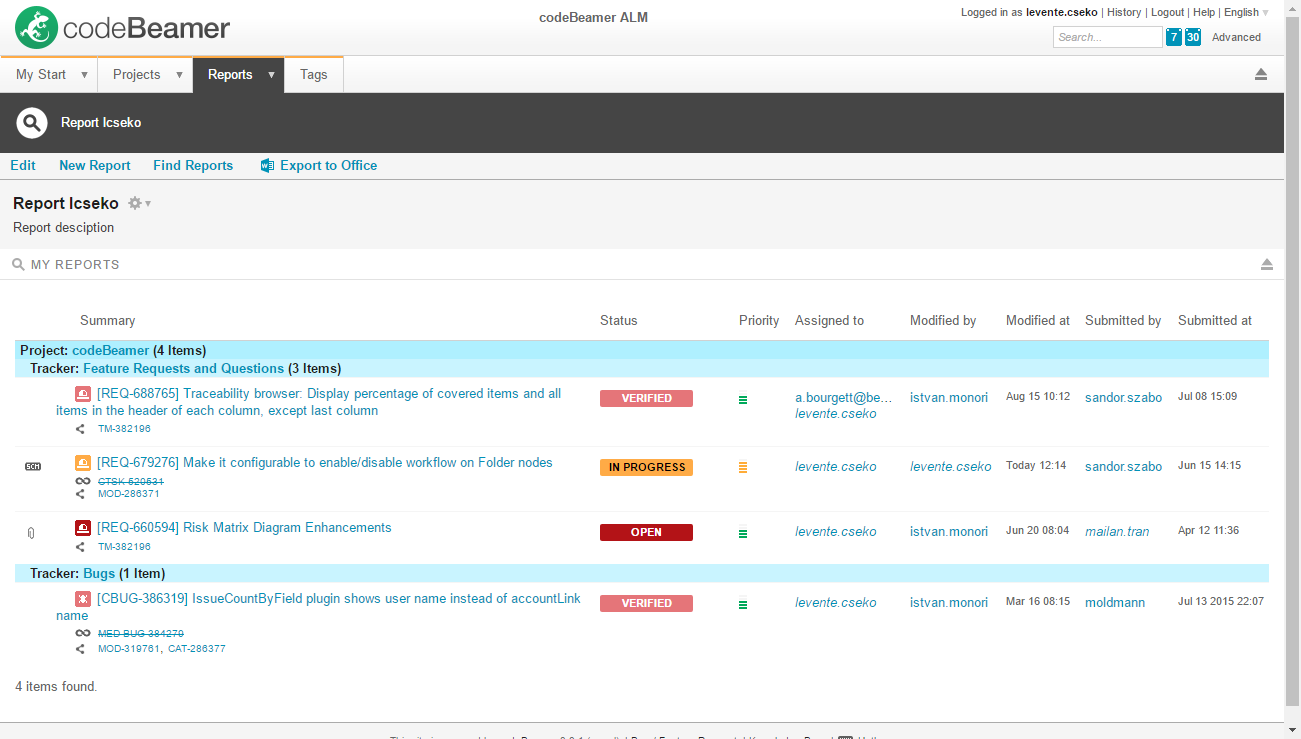Open the 30-day calendar icon
This screenshot has height=739, width=1301.
click(1193, 37)
